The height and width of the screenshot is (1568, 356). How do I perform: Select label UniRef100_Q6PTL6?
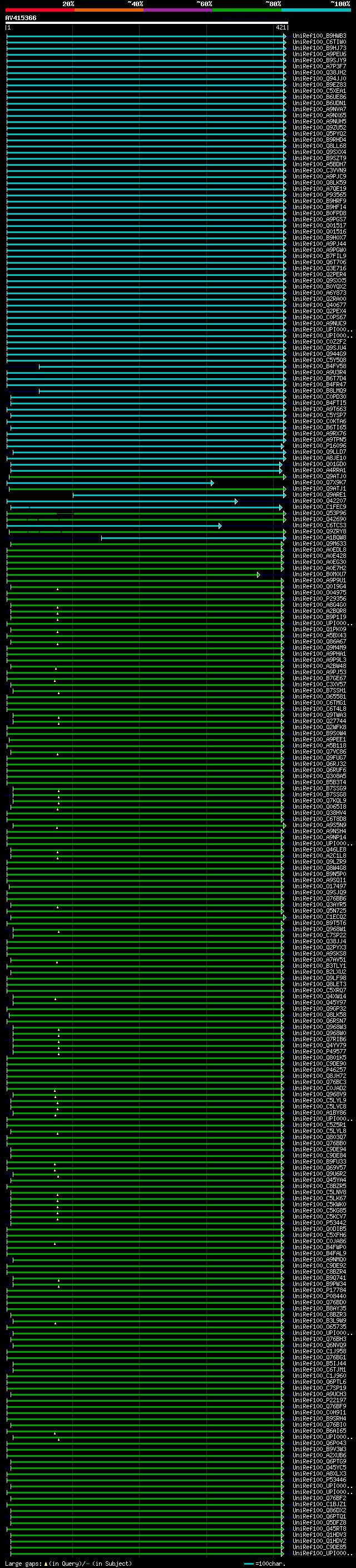click(x=319, y=1382)
